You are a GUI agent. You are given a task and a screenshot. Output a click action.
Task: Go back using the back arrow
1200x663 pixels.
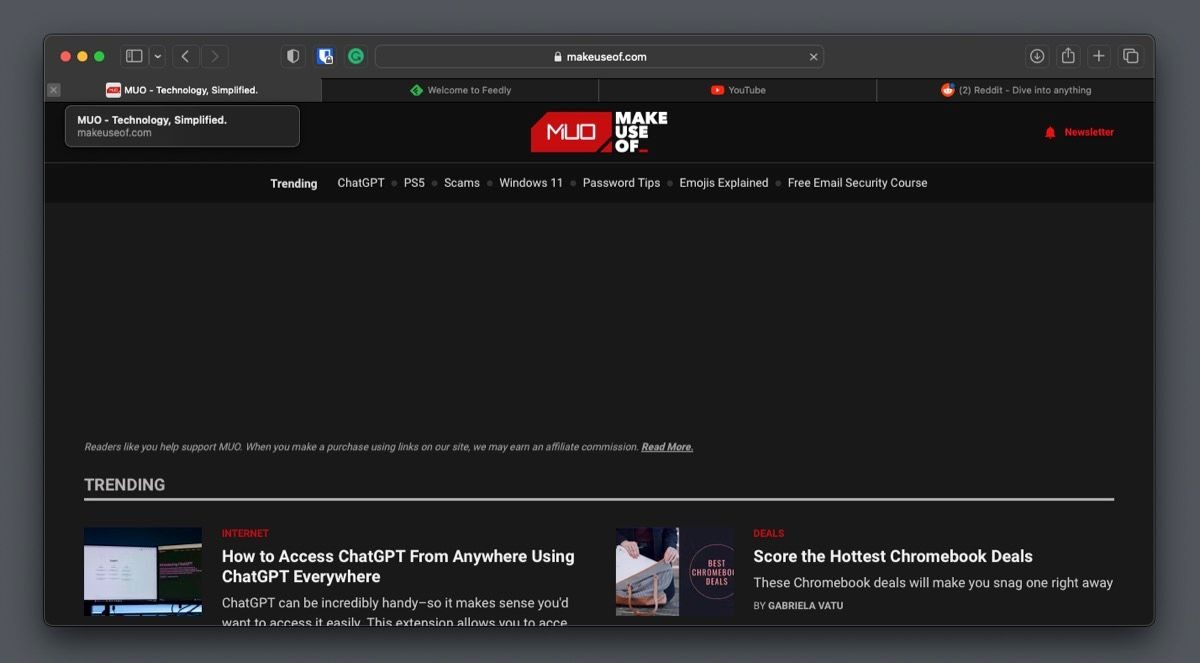coord(185,57)
